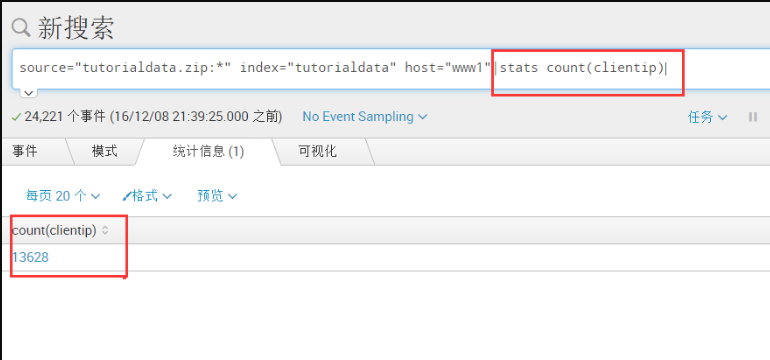770x360 pixels.
Task: Click the 24,221 个事件 status text
Action: [65, 117]
